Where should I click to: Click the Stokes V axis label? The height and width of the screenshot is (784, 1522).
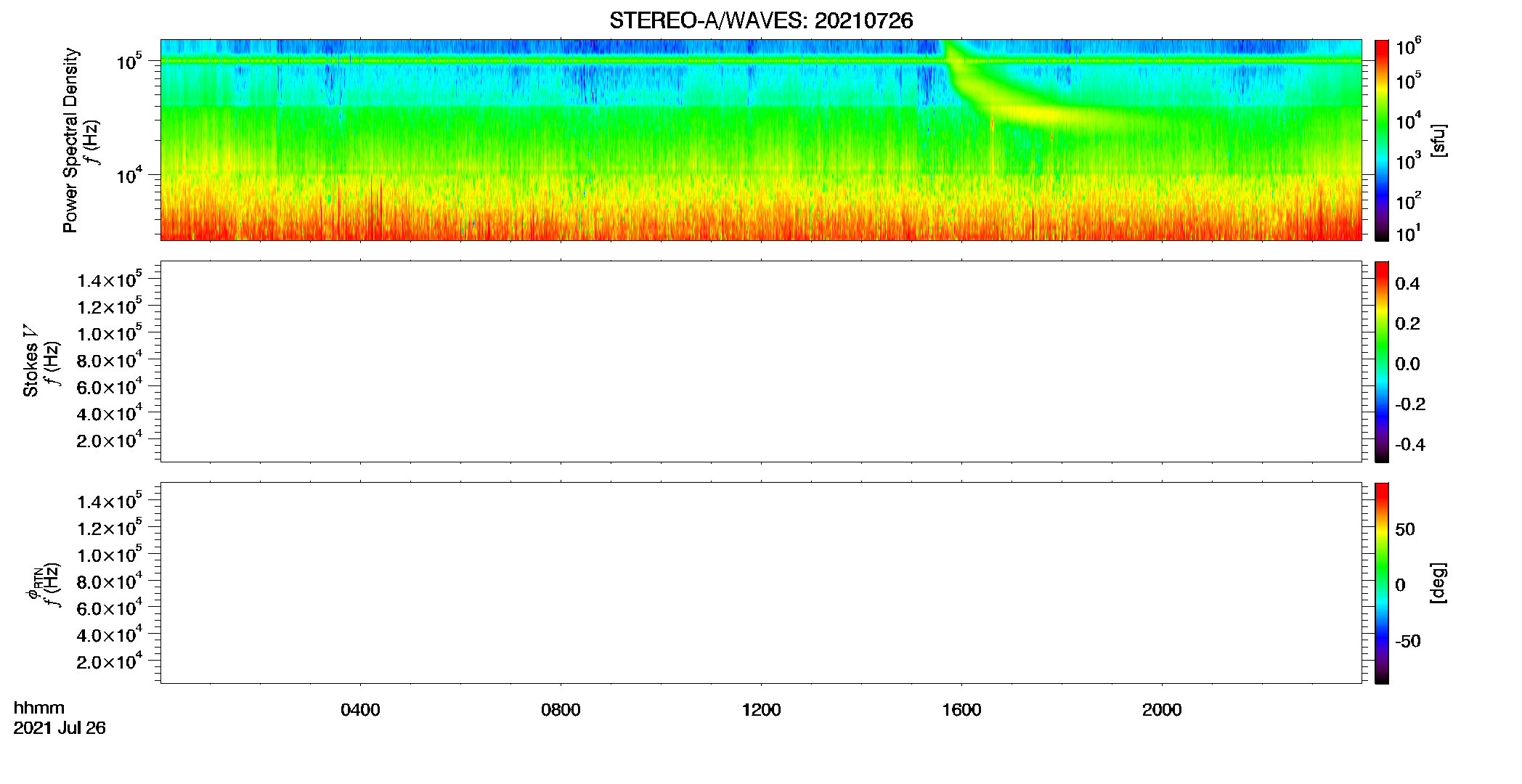click(30, 361)
